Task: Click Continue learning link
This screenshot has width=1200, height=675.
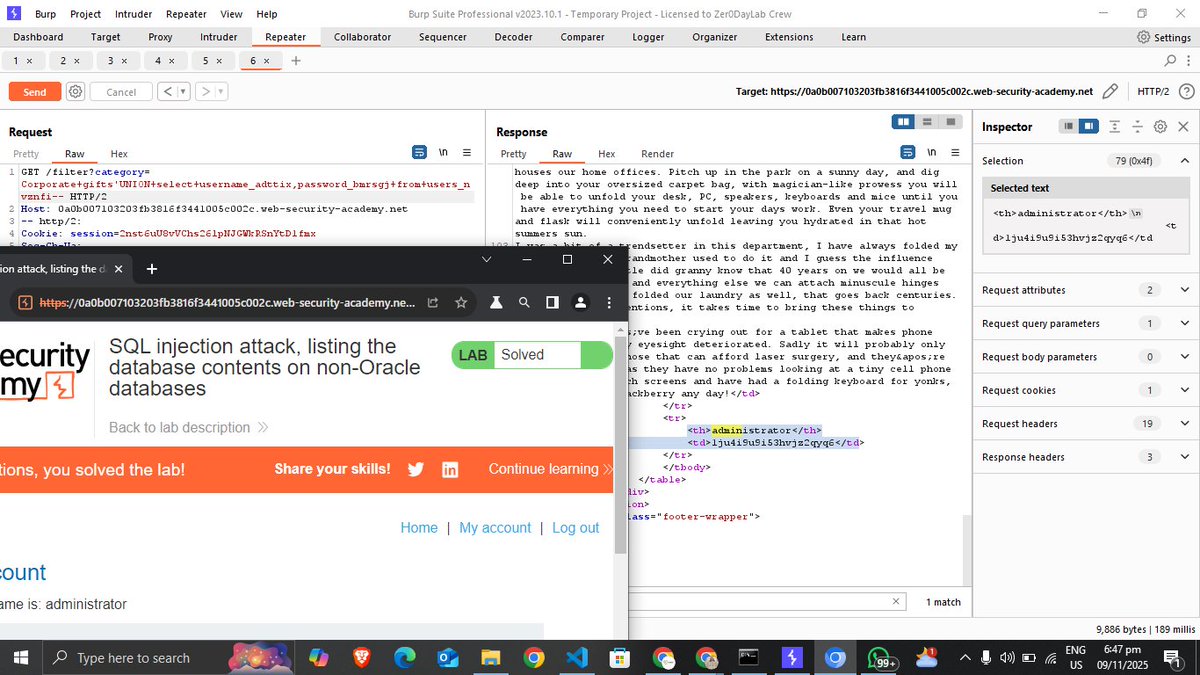Action: (550, 469)
